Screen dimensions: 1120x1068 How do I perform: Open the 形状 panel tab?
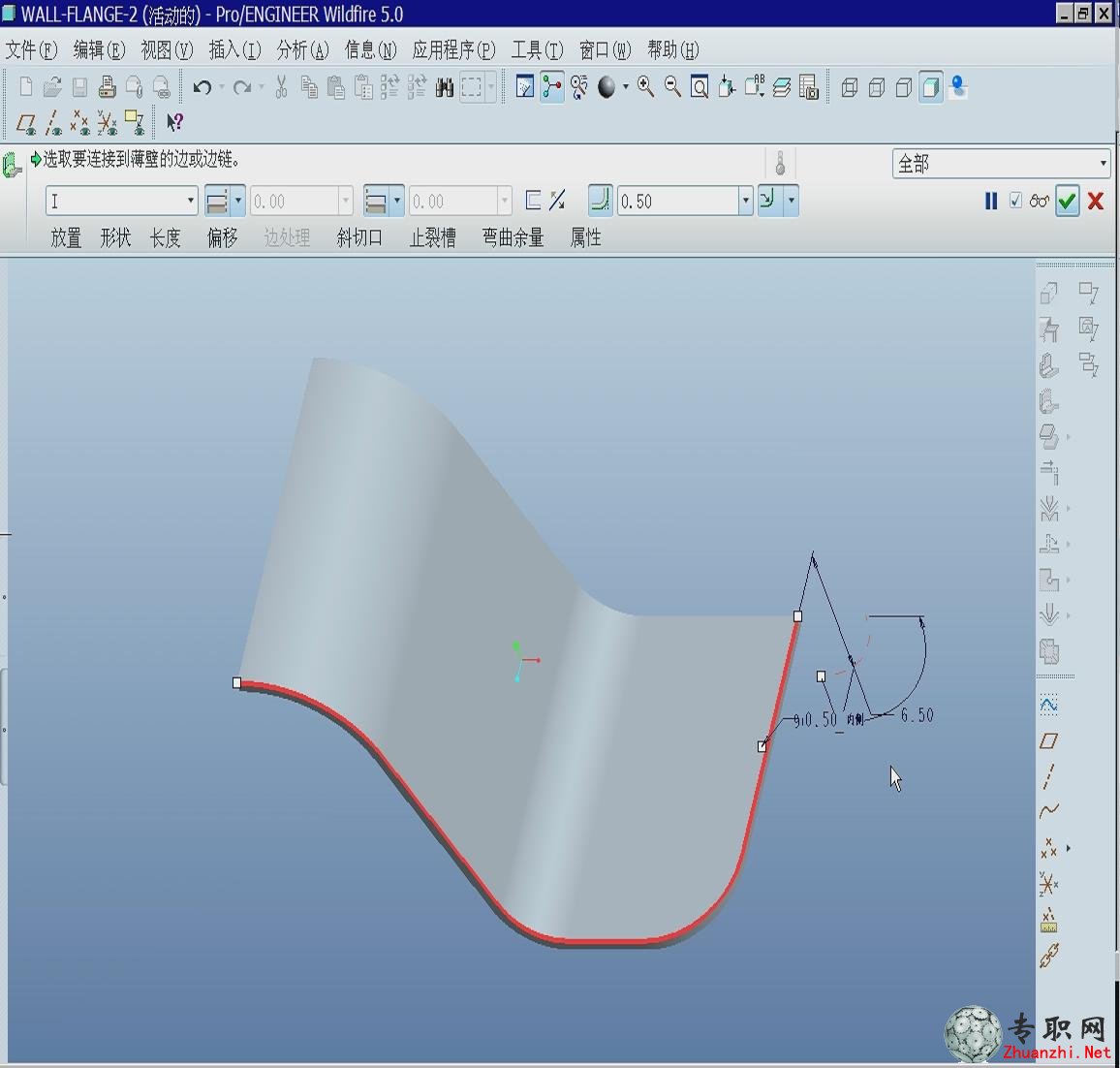pos(115,237)
